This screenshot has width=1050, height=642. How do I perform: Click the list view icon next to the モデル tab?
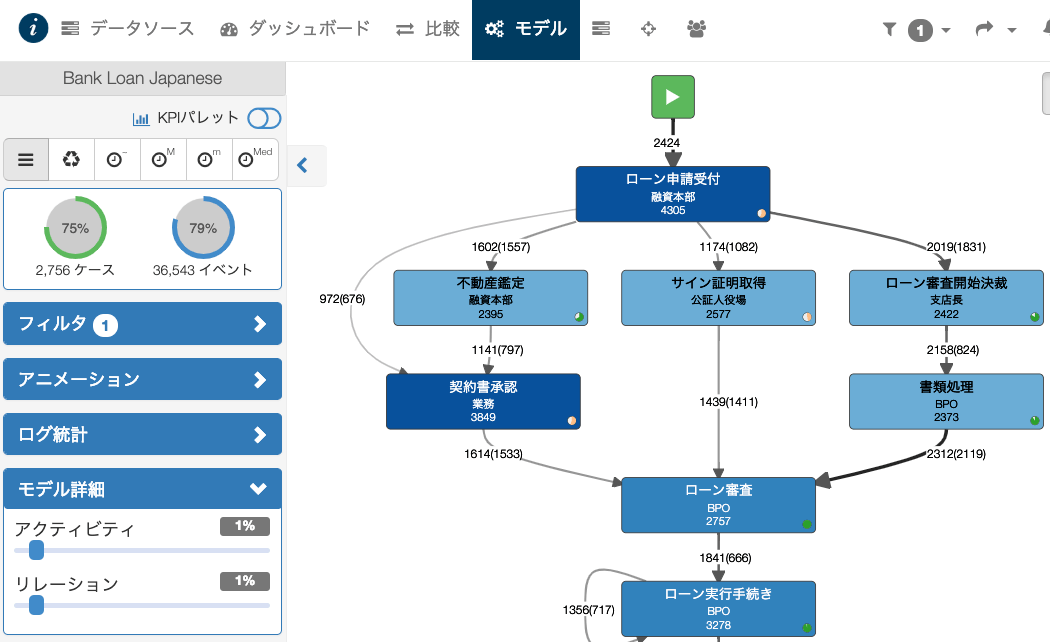[x=601, y=28]
